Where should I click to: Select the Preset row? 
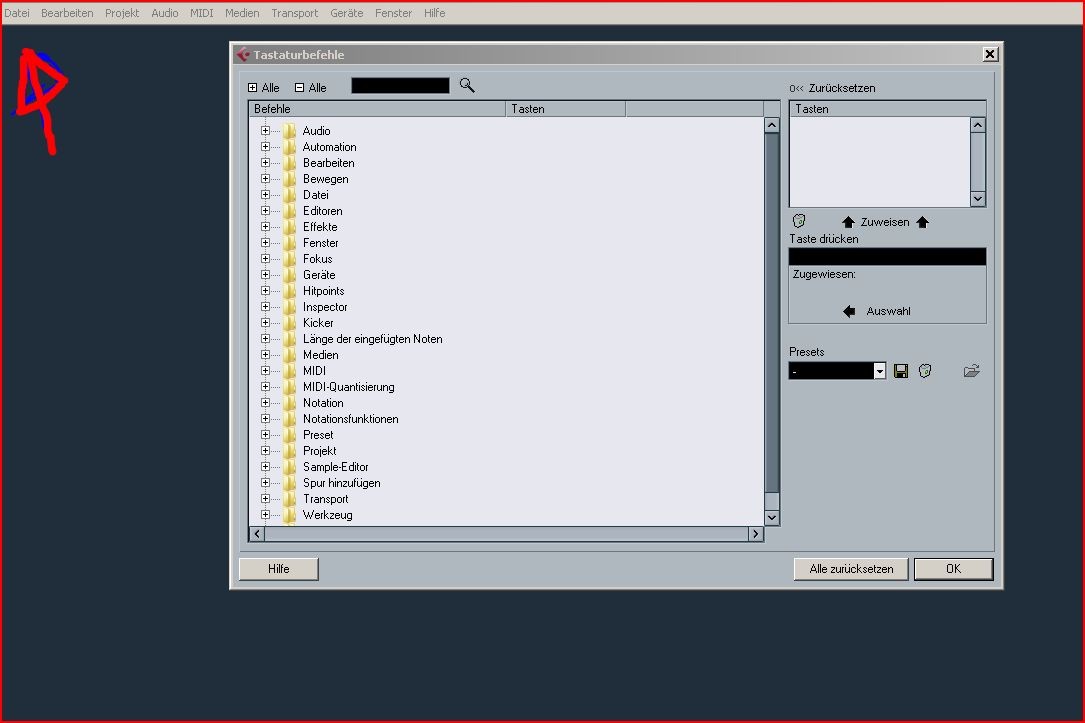point(318,434)
